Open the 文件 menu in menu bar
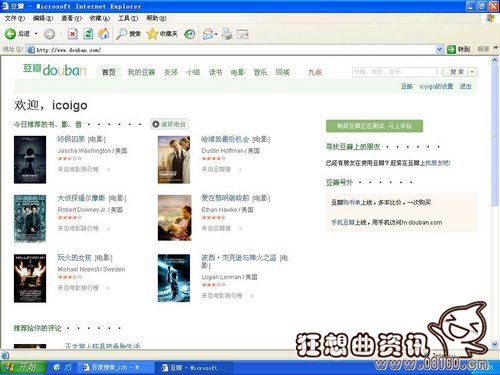This screenshot has height=375, width=500. point(15,18)
